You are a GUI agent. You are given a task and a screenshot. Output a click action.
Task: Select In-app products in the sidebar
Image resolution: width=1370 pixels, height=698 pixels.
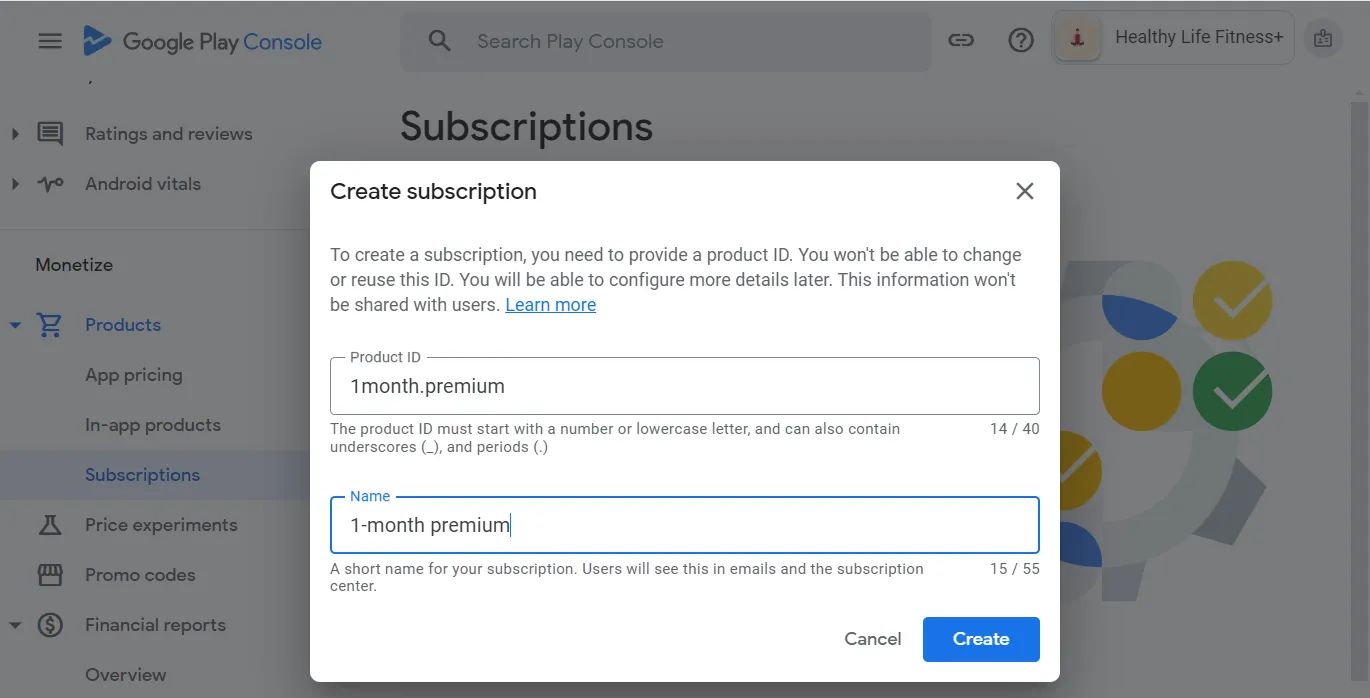click(x=152, y=424)
